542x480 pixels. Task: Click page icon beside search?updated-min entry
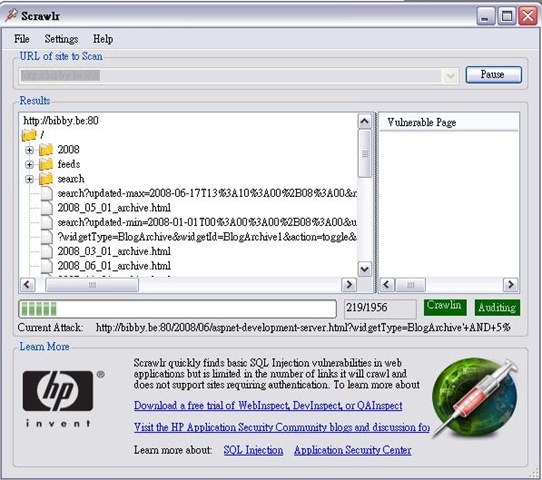pos(47,222)
